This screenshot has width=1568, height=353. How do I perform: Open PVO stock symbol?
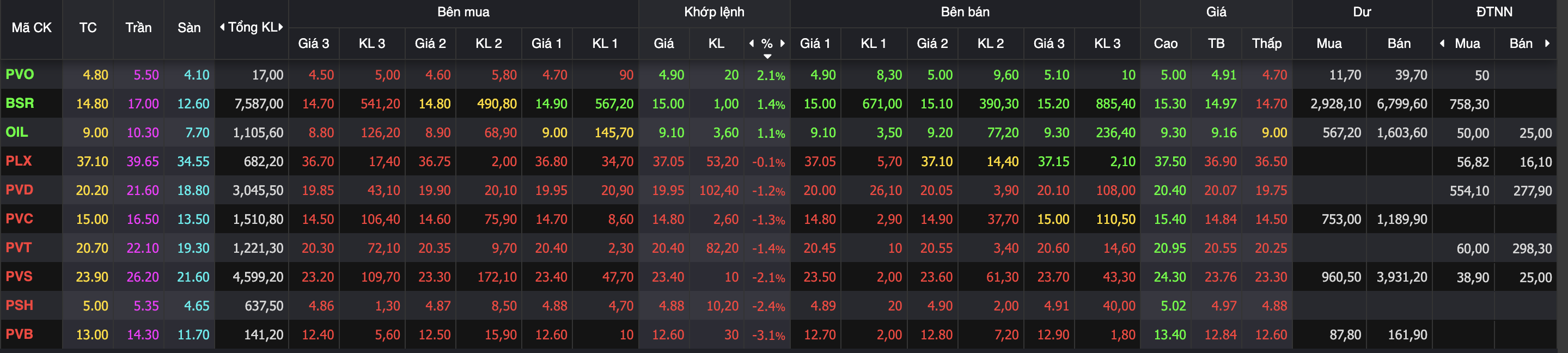pos(20,75)
